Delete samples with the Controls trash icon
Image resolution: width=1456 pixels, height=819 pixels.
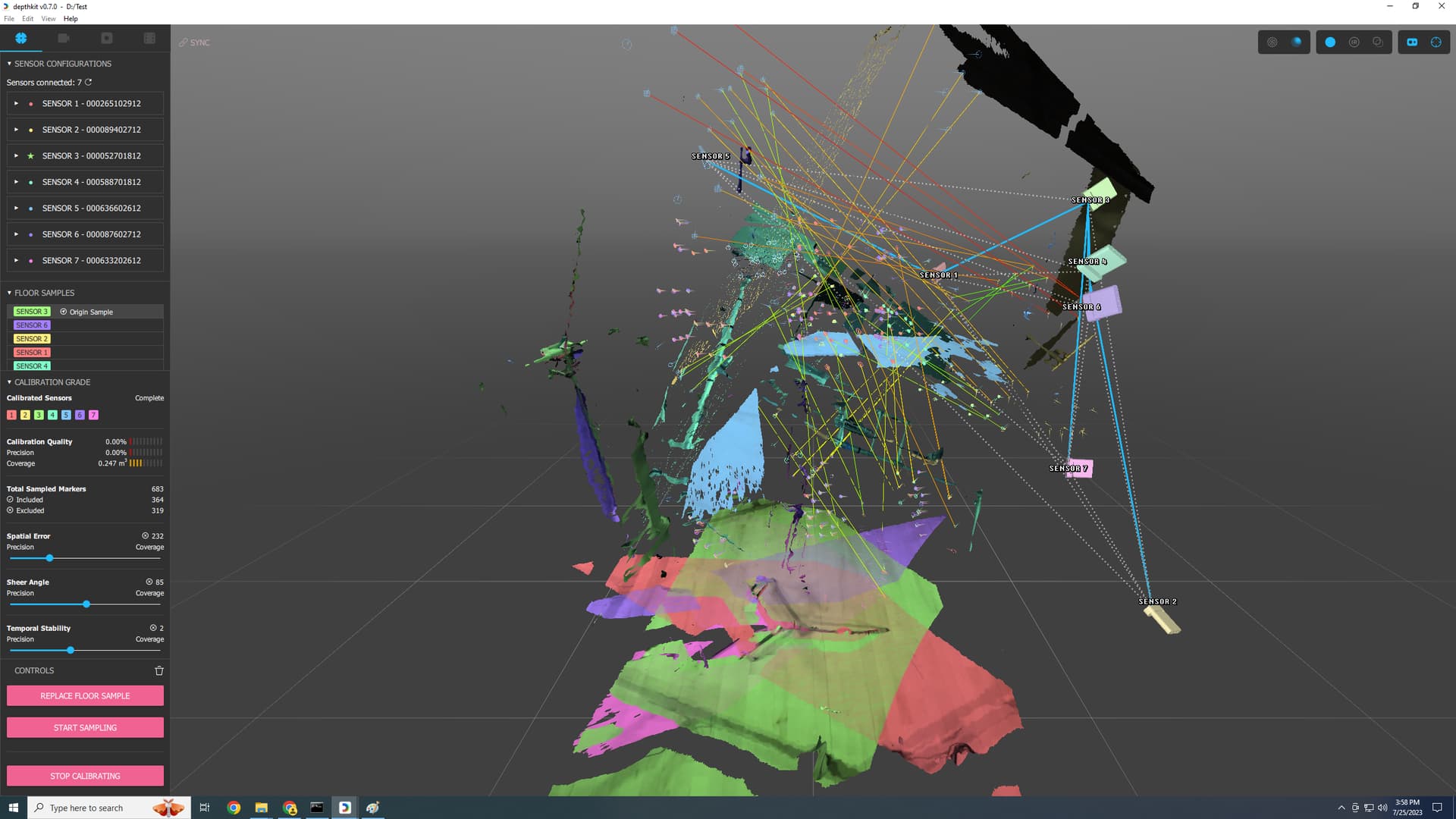[x=159, y=670]
